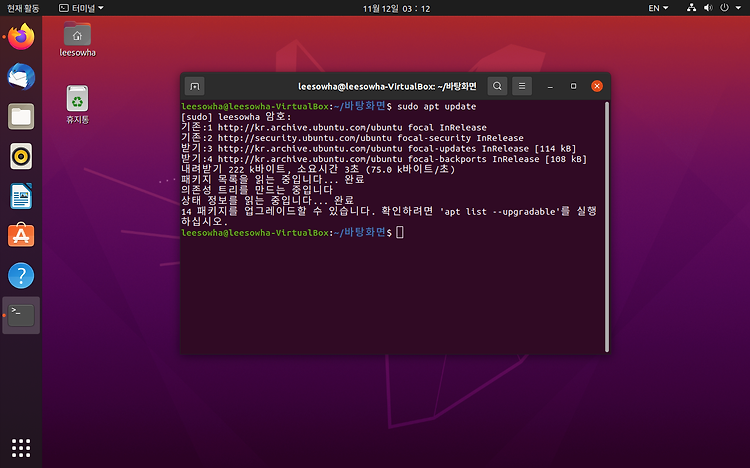Open the Help icon in dock
This screenshot has width=750, height=468.
(x=21, y=276)
